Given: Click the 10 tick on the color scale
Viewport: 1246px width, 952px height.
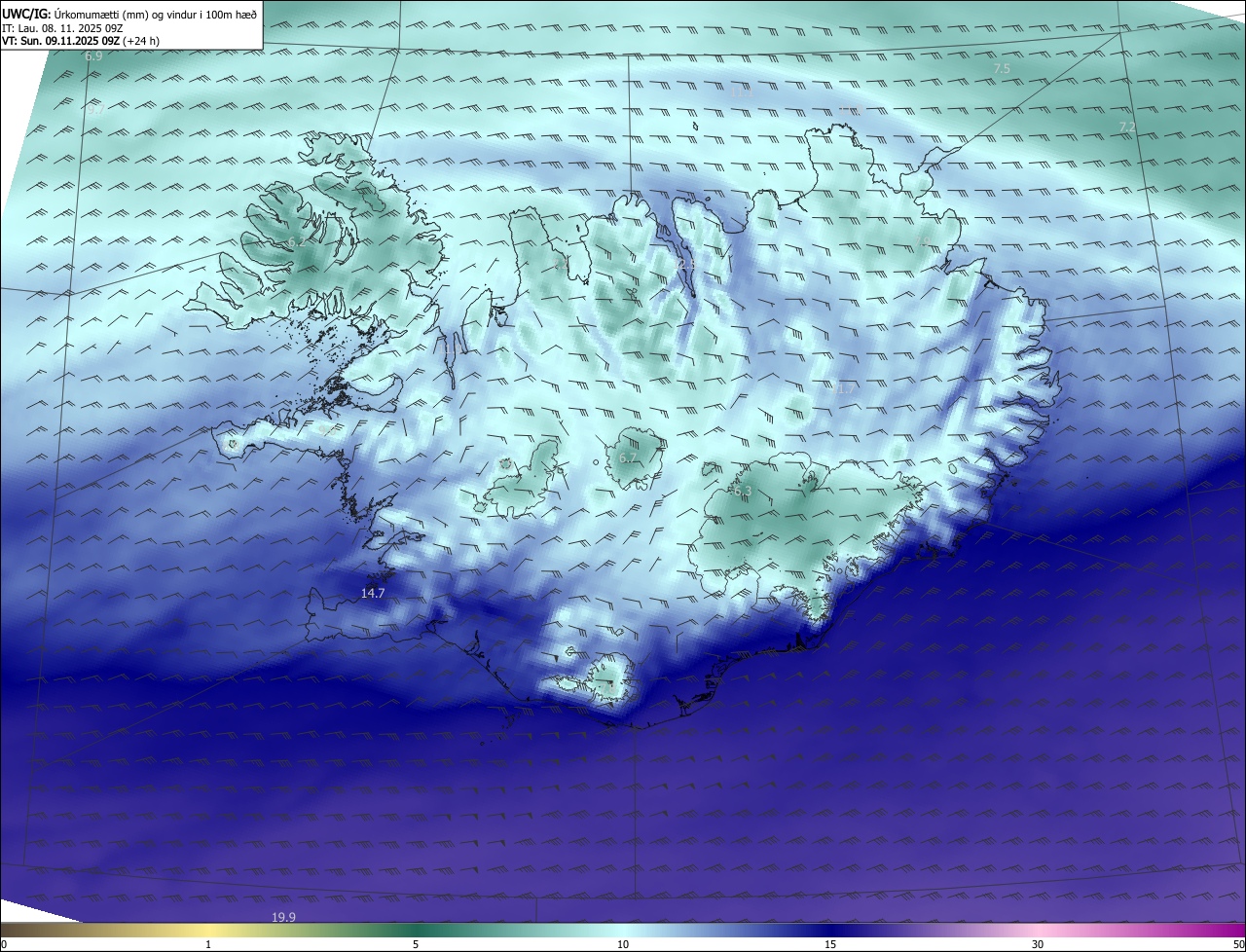Looking at the screenshot, I should (x=623, y=944).
